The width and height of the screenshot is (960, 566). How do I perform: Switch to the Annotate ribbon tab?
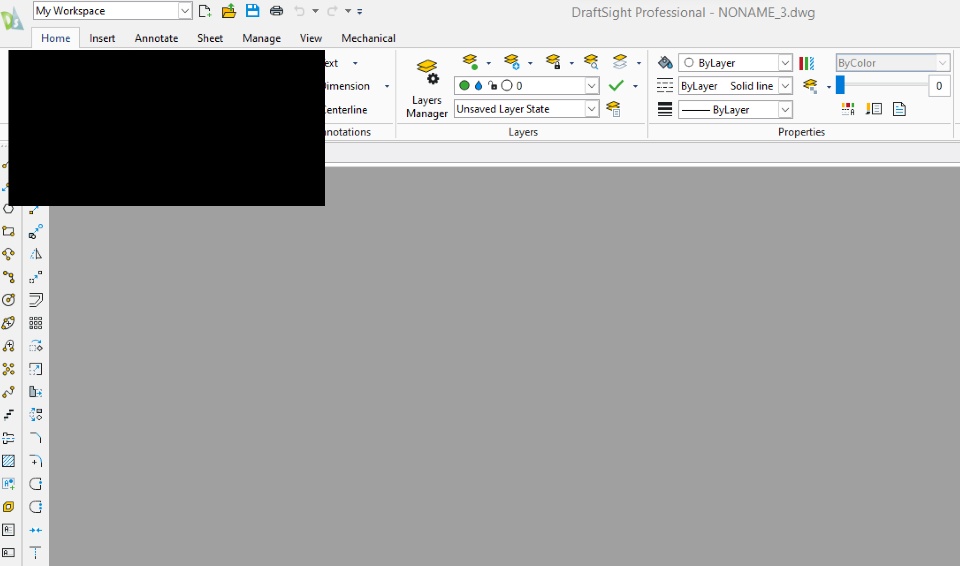coord(156,38)
